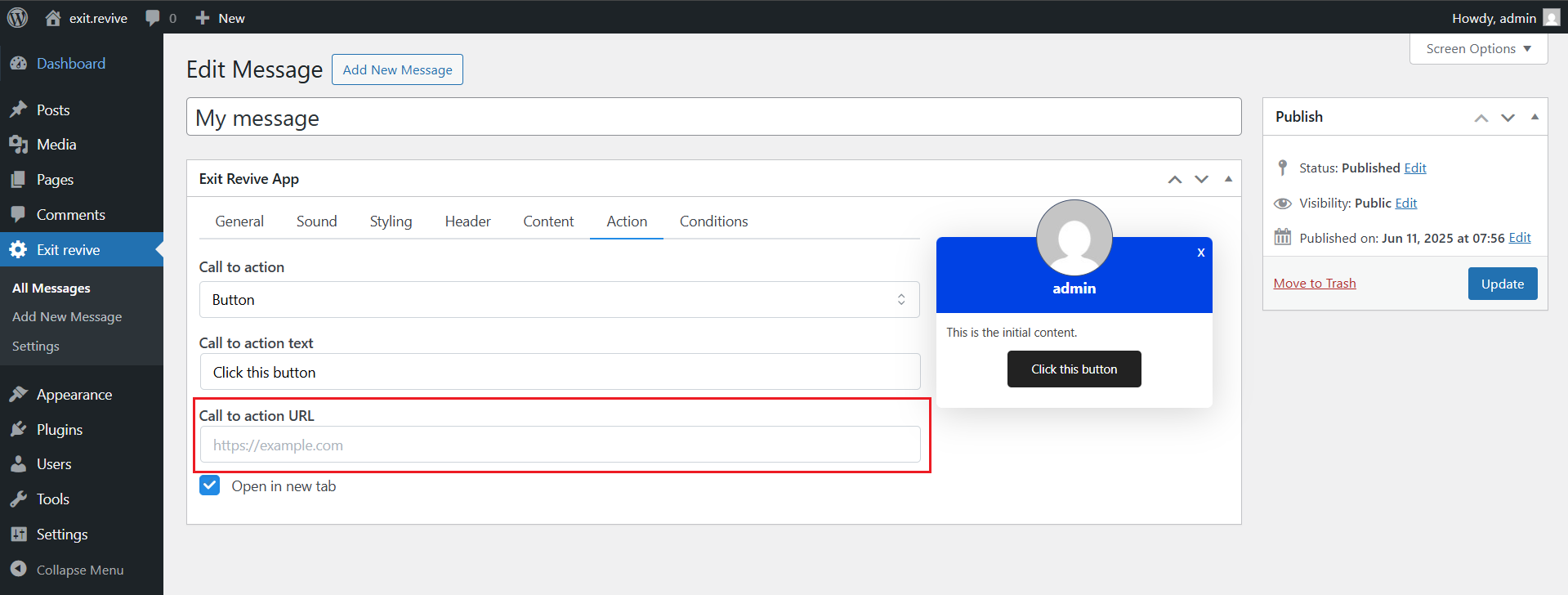1568x595 pixels.
Task: Focus the Call to action URL field
Action: tap(560, 445)
